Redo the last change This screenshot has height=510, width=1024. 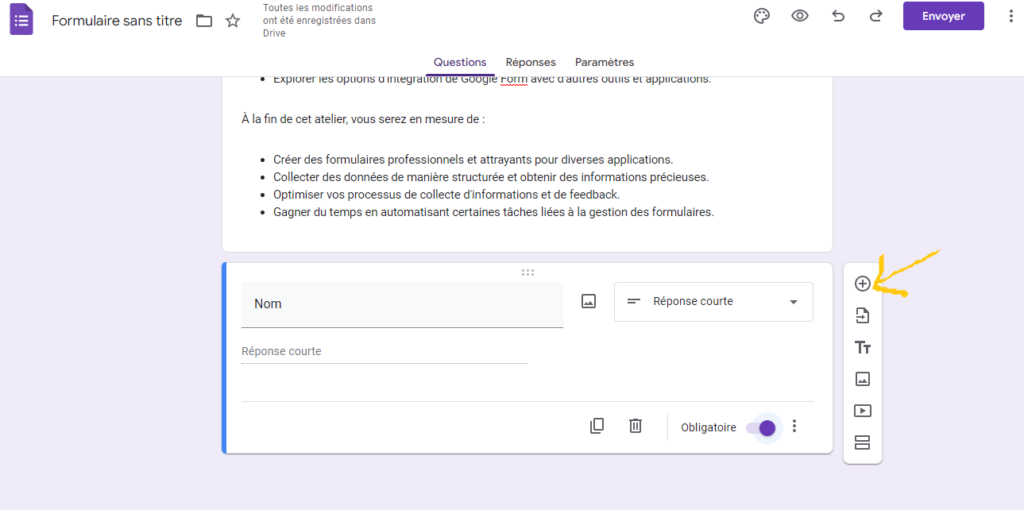click(876, 16)
